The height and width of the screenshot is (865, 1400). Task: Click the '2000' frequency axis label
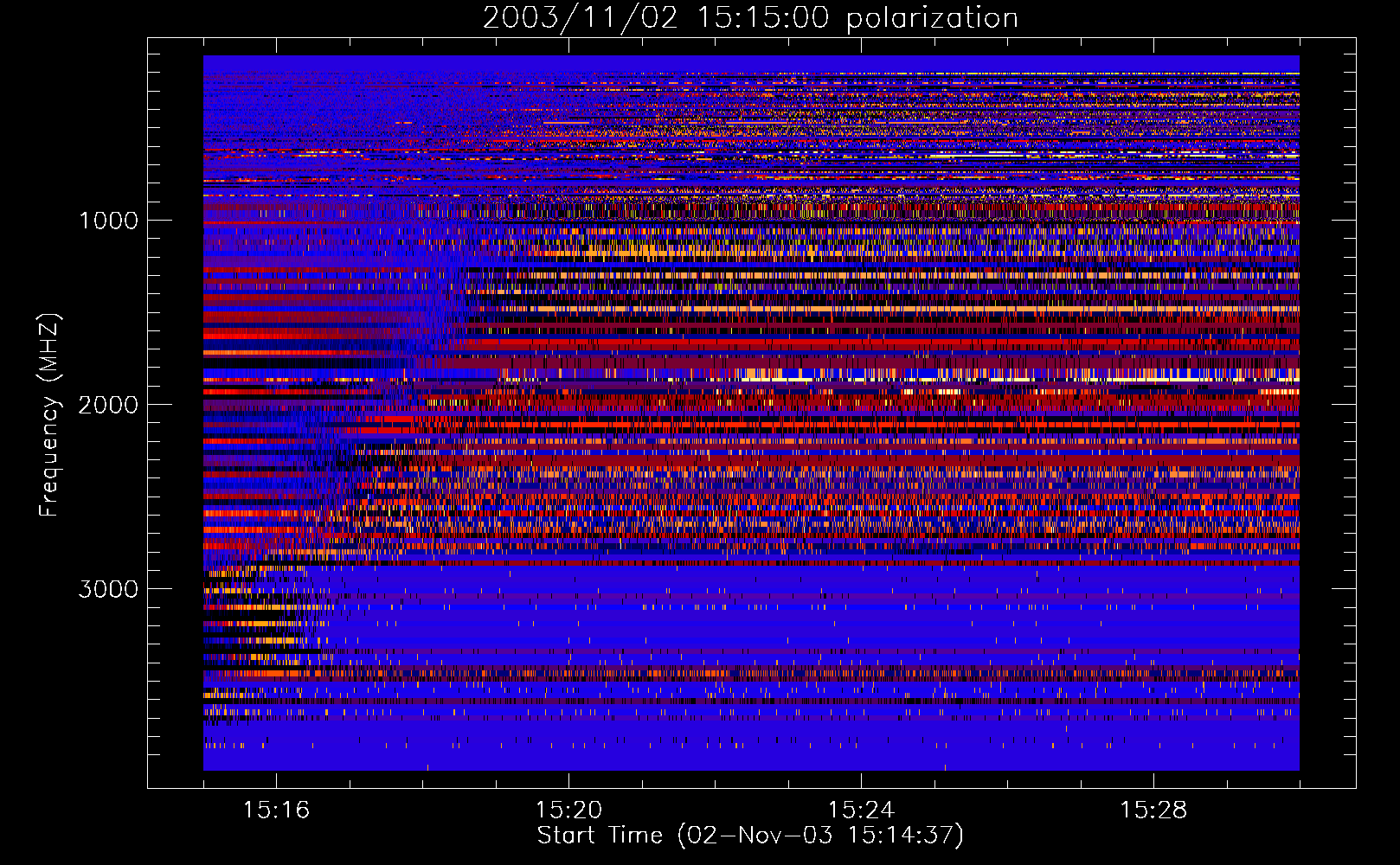coord(108,405)
